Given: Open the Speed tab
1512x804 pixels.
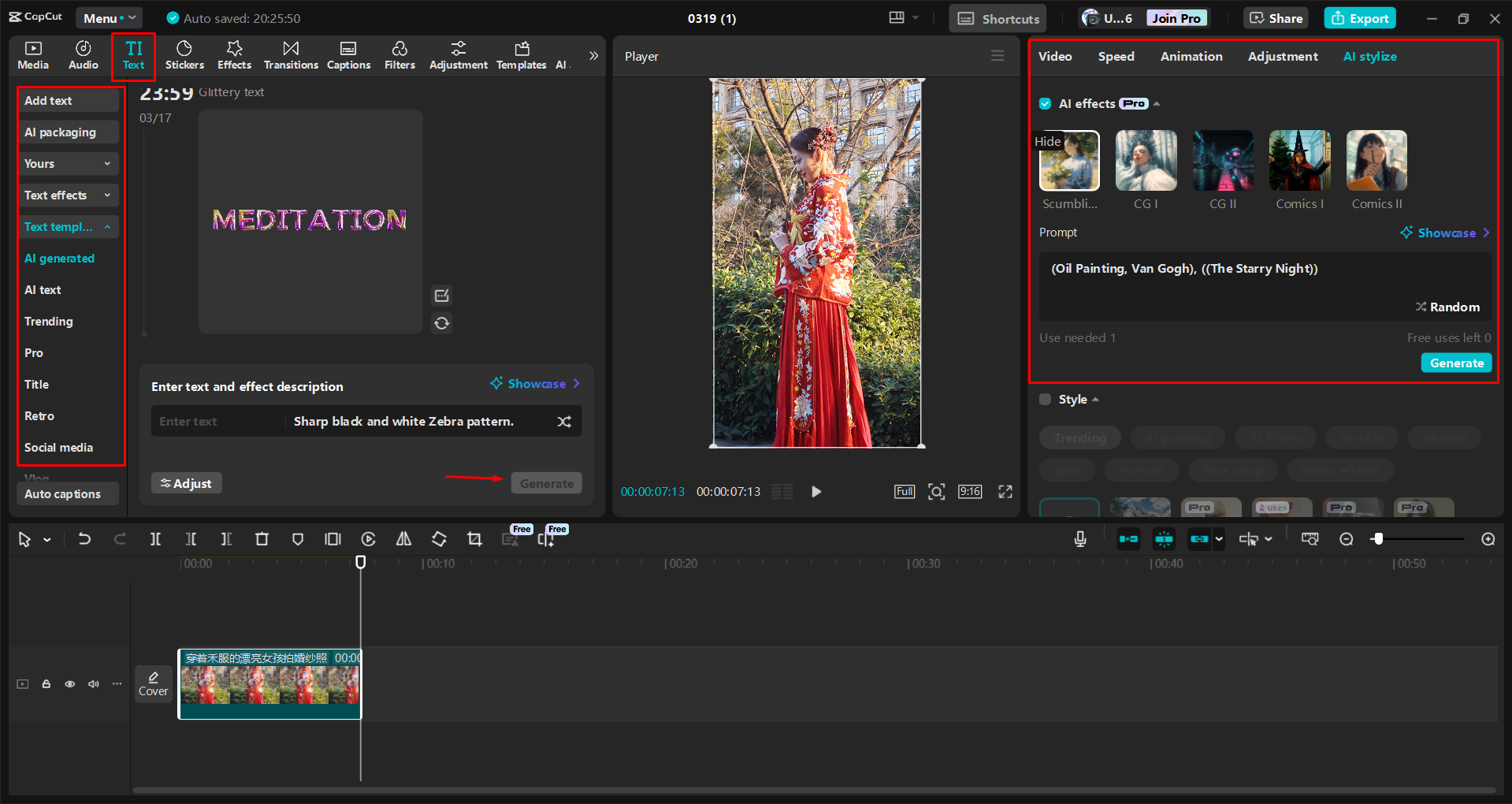Looking at the screenshot, I should pyautogui.click(x=1115, y=56).
